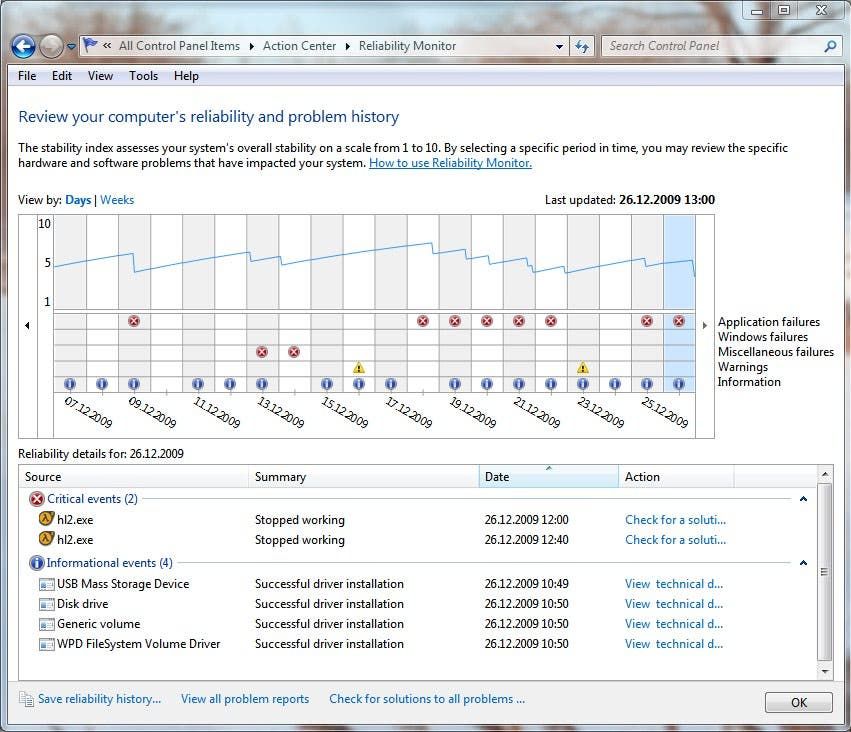The image size is (851, 732).
Task: Open dropdown arrow after Action Center breadcrumb
Action: (x=348, y=47)
